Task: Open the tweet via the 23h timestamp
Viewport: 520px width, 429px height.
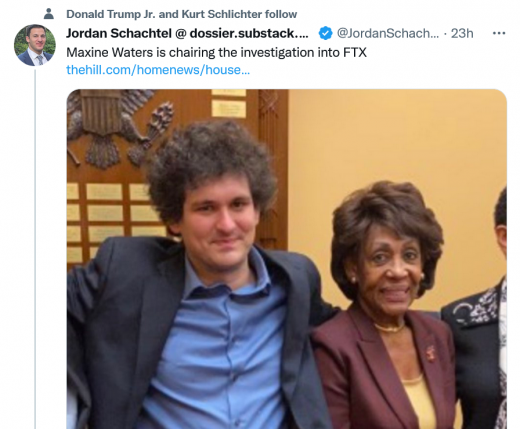Action: pos(462,33)
